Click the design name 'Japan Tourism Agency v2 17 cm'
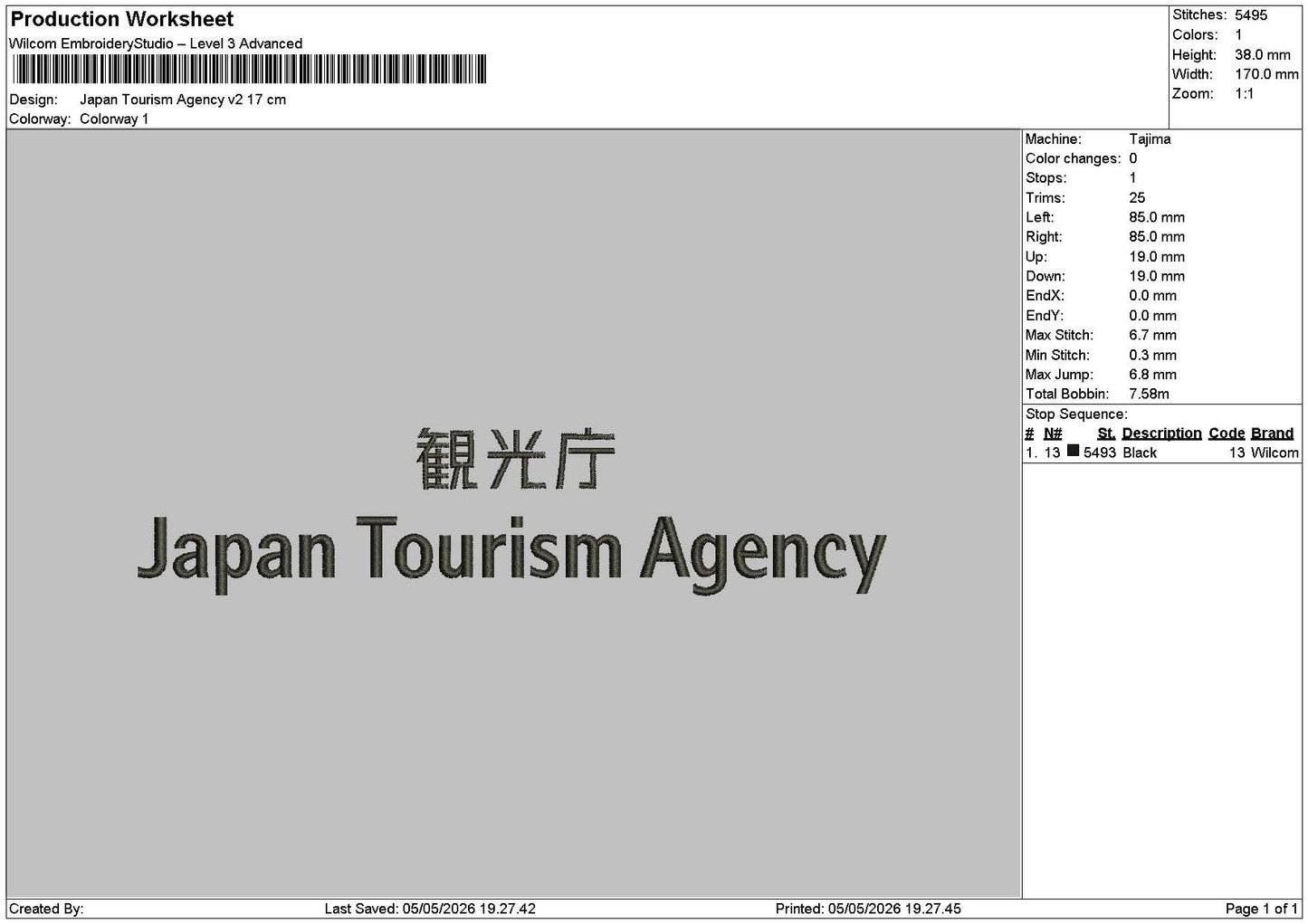The image size is (1308, 924). [183, 100]
